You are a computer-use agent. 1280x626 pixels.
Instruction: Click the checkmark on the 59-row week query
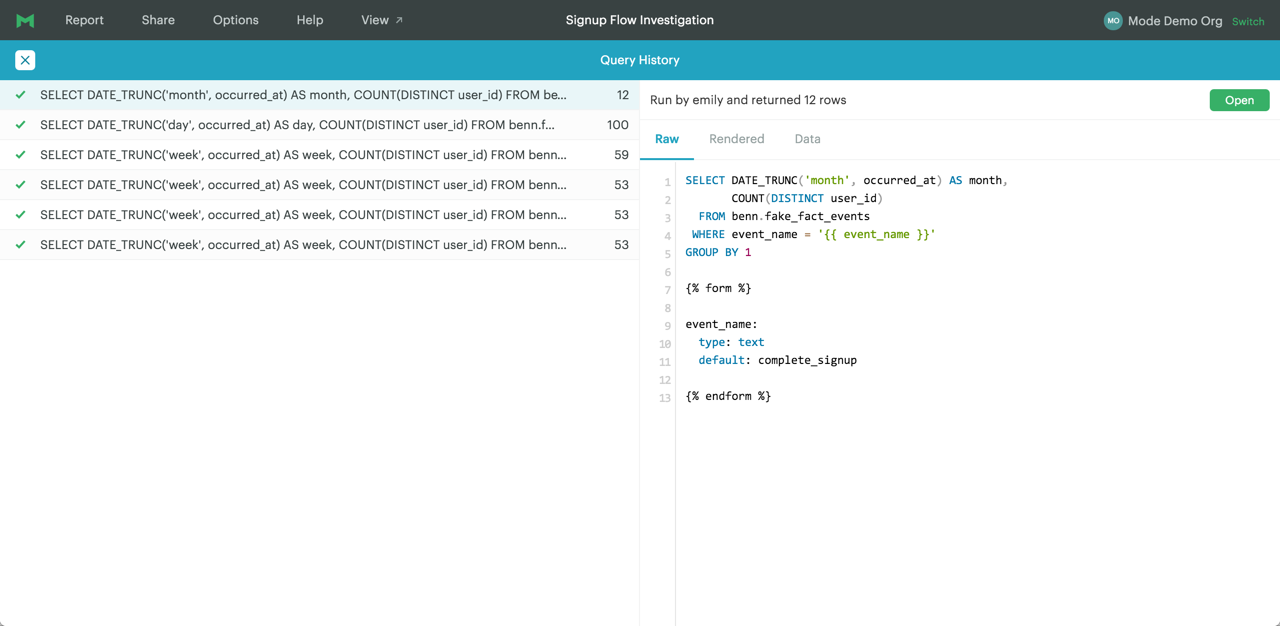click(20, 155)
